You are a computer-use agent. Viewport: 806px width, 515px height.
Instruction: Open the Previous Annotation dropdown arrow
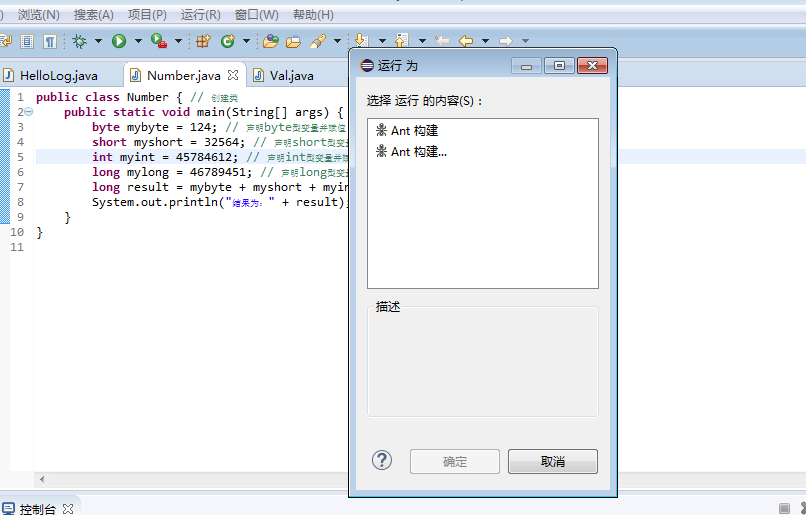[423, 41]
